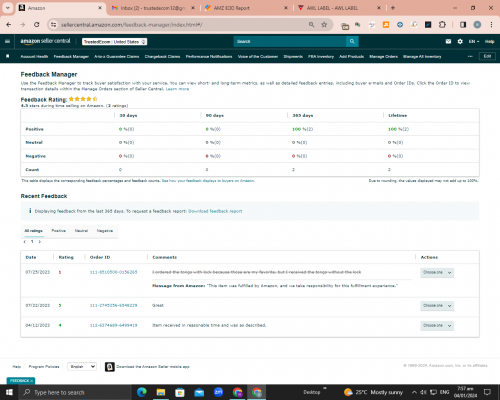Open order 112-6374609-6499419 link
The height and width of the screenshot is (400, 500).
click(113, 325)
